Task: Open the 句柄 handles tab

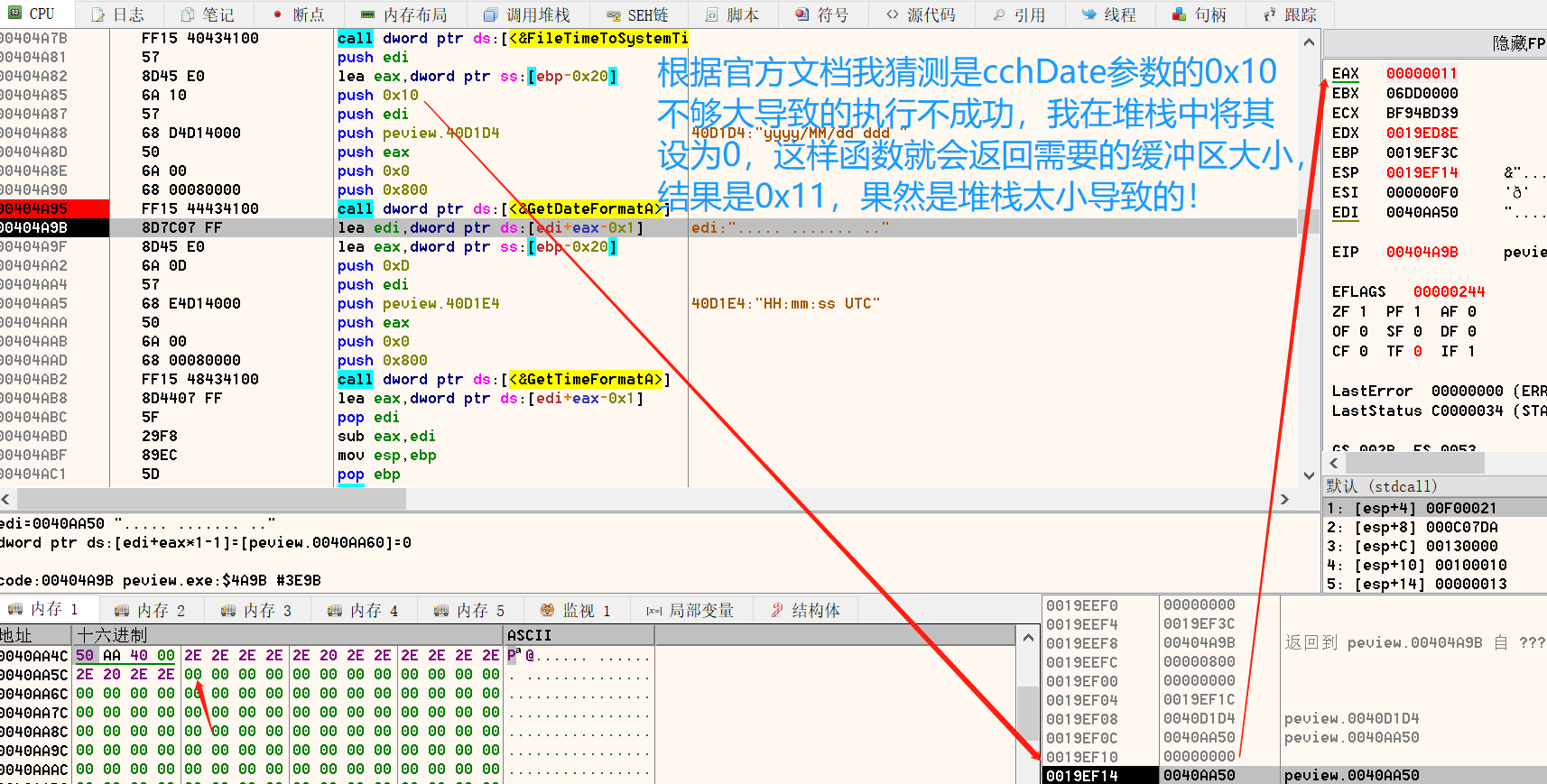Action: click(1200, 14)
